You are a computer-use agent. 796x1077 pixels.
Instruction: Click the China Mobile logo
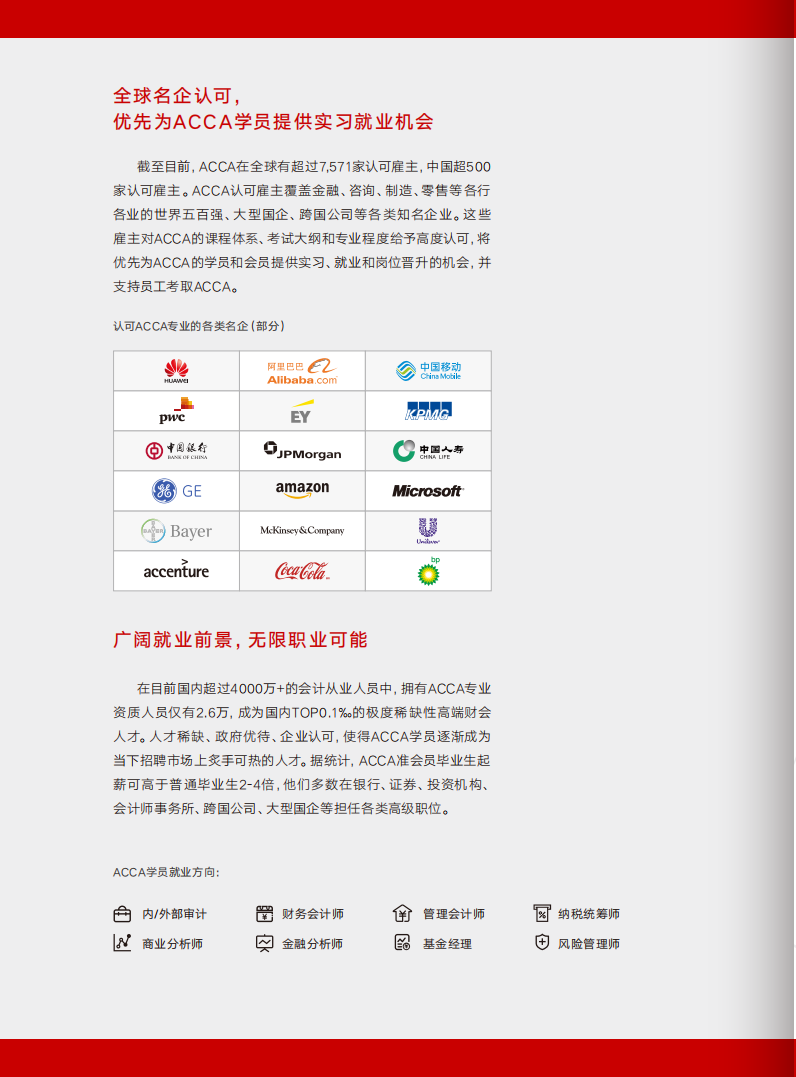429,371
